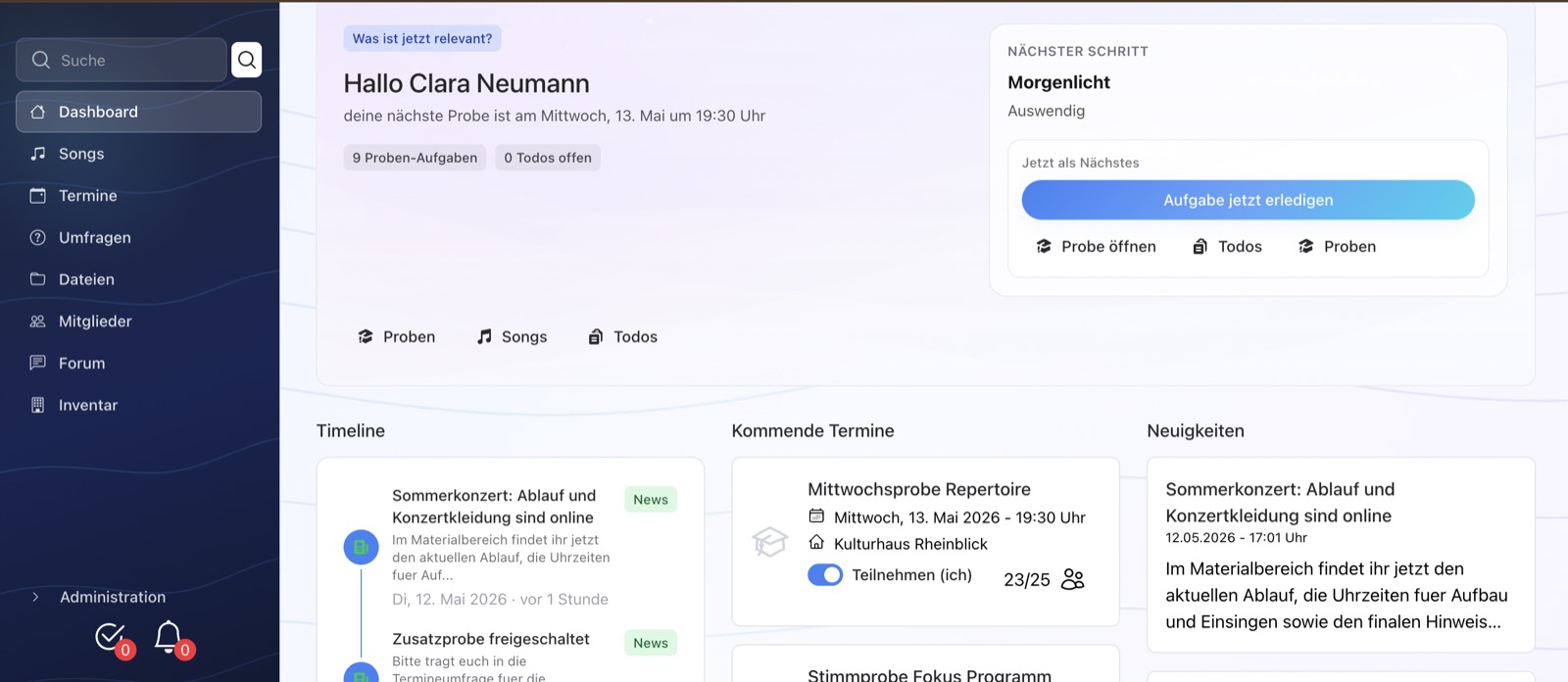This screenshot has height=682, width=1568.
Task: Open Todos shortcut below the greeting
Action: pos(622,337)
